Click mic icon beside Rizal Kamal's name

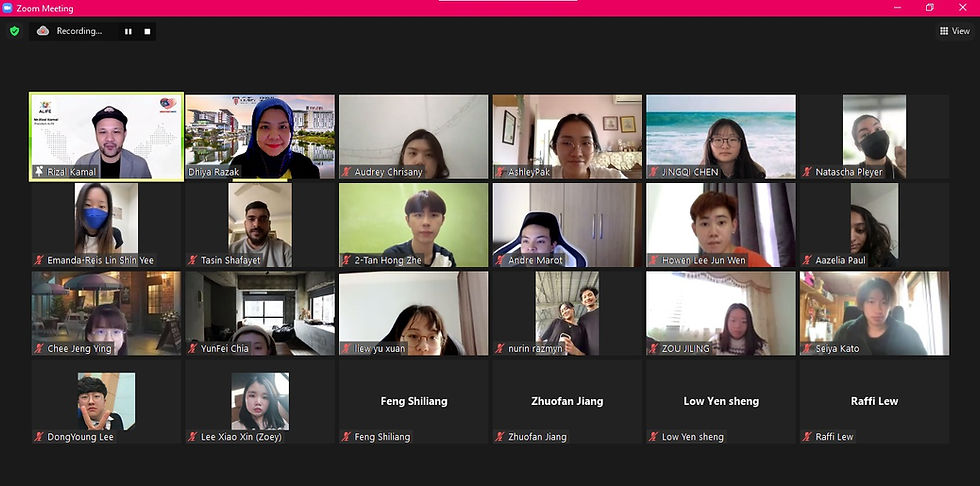coord(39,172)
